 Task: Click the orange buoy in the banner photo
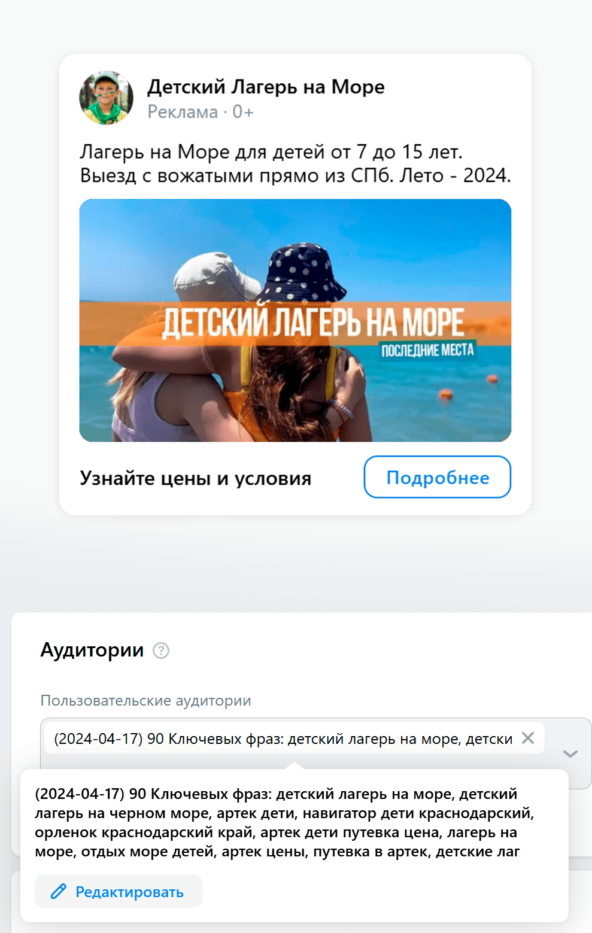coord(446,393)
